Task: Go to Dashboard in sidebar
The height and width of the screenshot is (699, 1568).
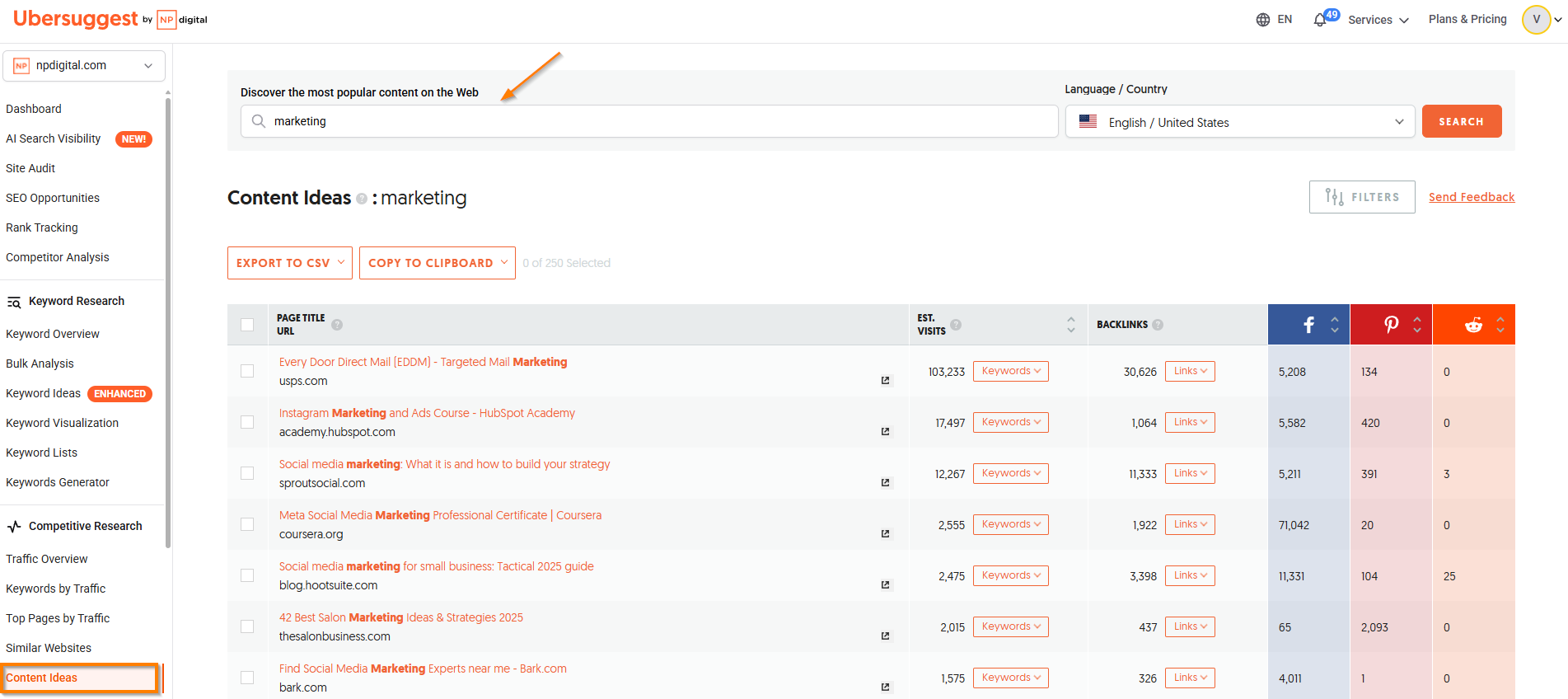Action: coord(34,109)
